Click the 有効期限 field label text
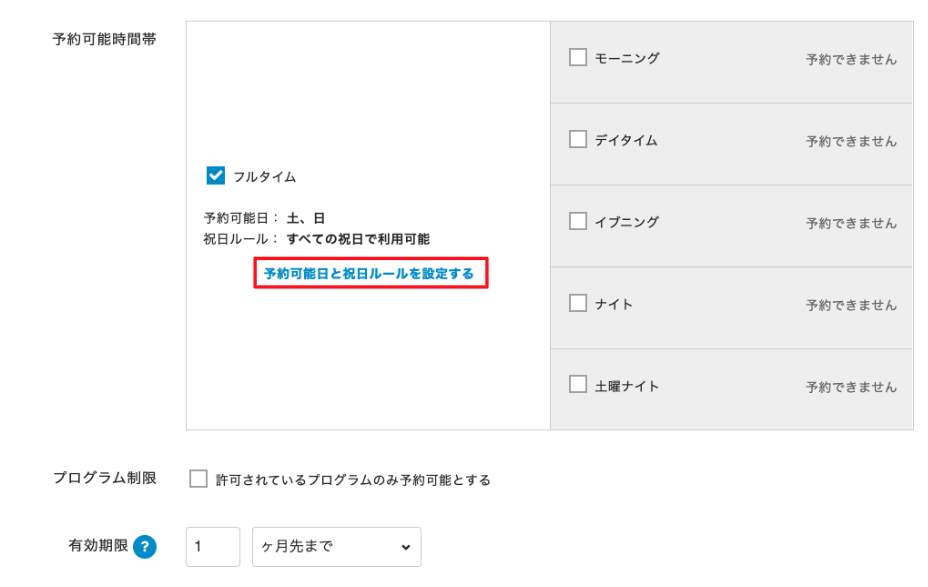Screen dimensions: 928x587 point(98,547)
